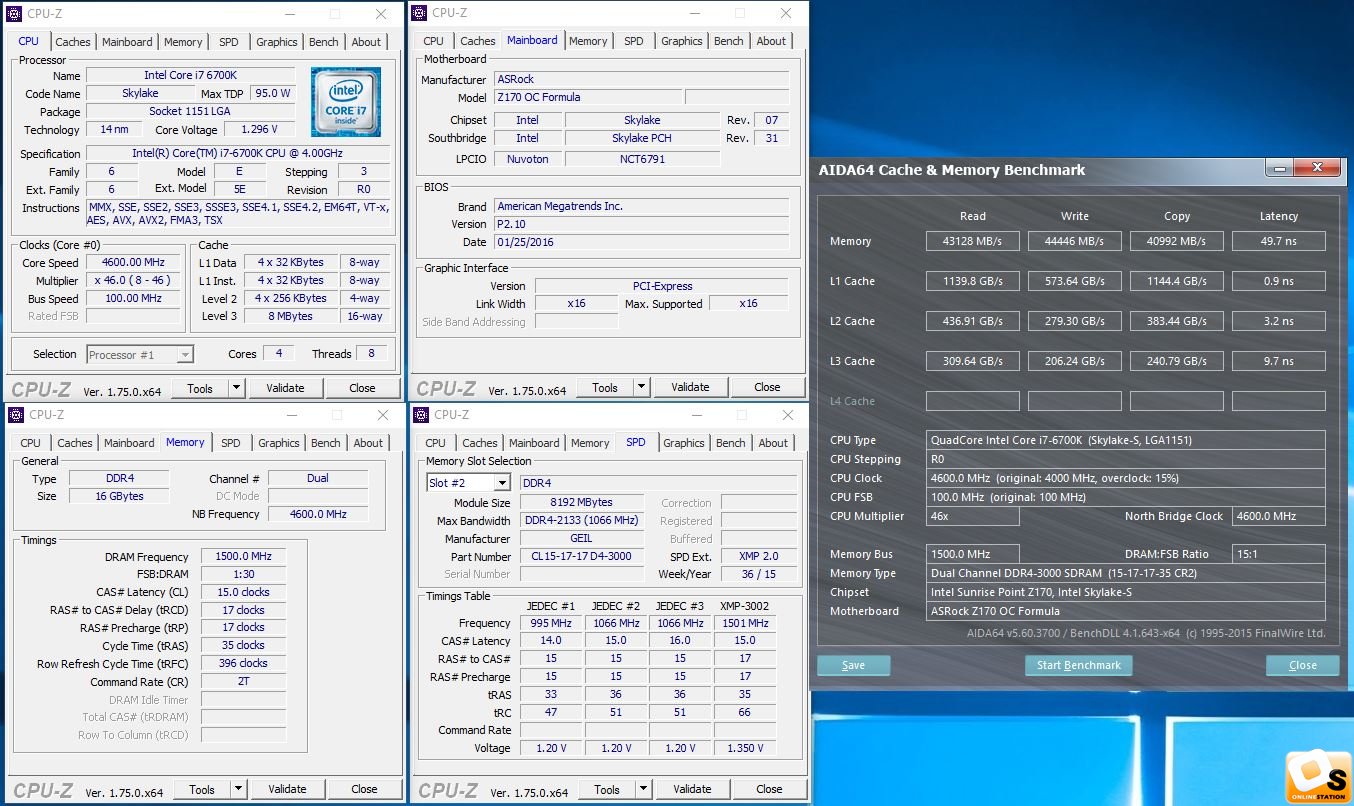This screenshot has width=1354, height=806.
Task: Click Validate in CPU-Z Mainboard window
Action: [x=690, y=387]
